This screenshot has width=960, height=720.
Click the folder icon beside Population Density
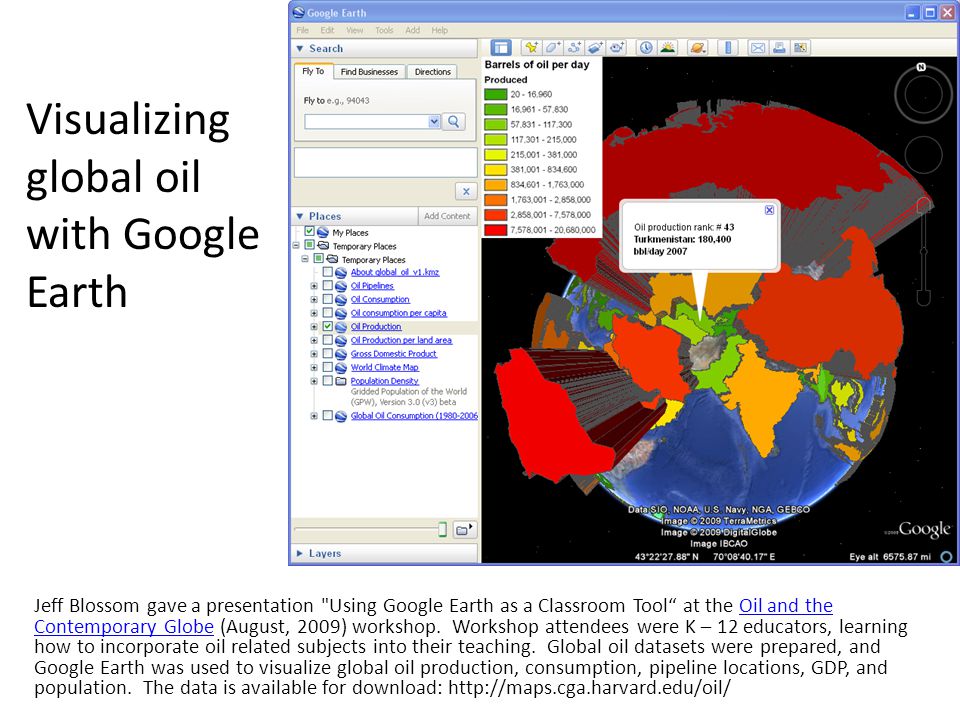tap(341, 381)
